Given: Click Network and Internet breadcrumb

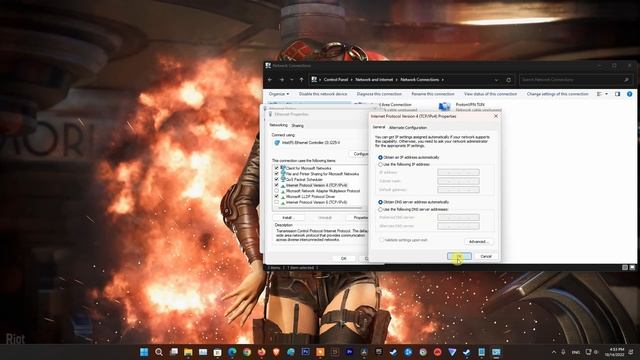Looking at the screenshot, I should tap(374, 80).
